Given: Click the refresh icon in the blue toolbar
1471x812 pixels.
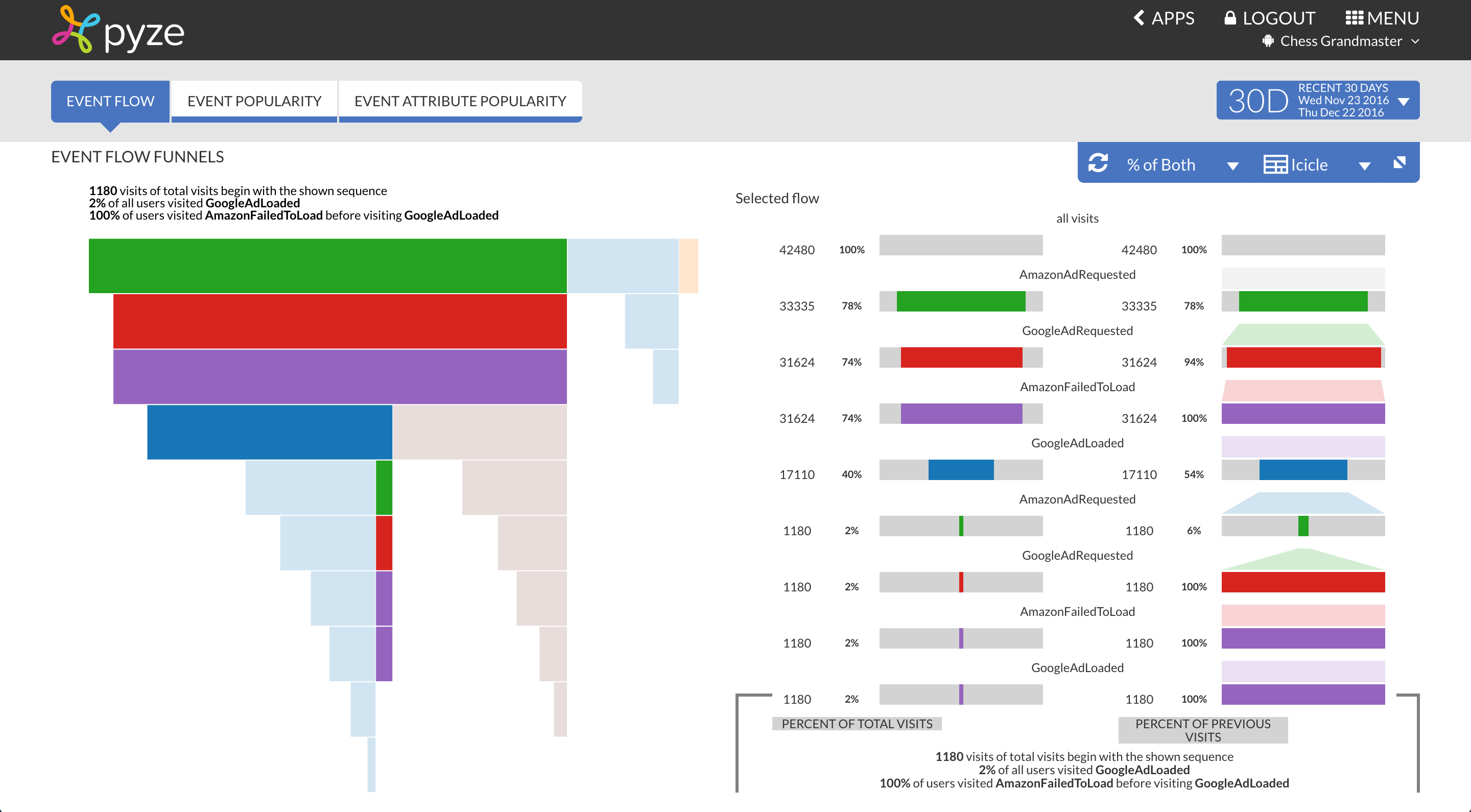Looking at the screenshot, I should point(1098,163).
